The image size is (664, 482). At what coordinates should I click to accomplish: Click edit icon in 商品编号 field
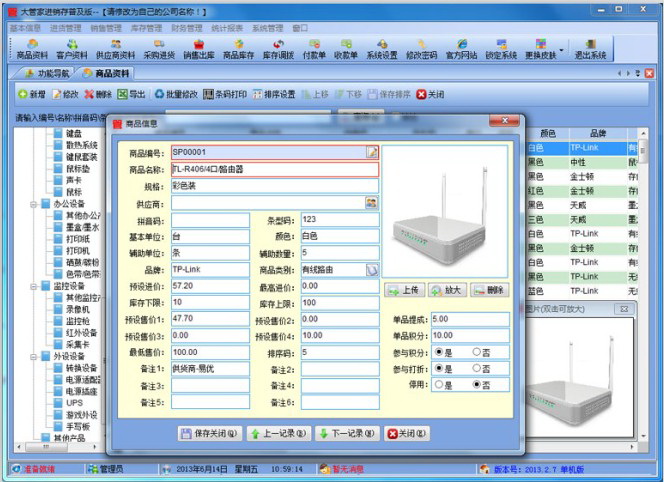pos(372,152)
